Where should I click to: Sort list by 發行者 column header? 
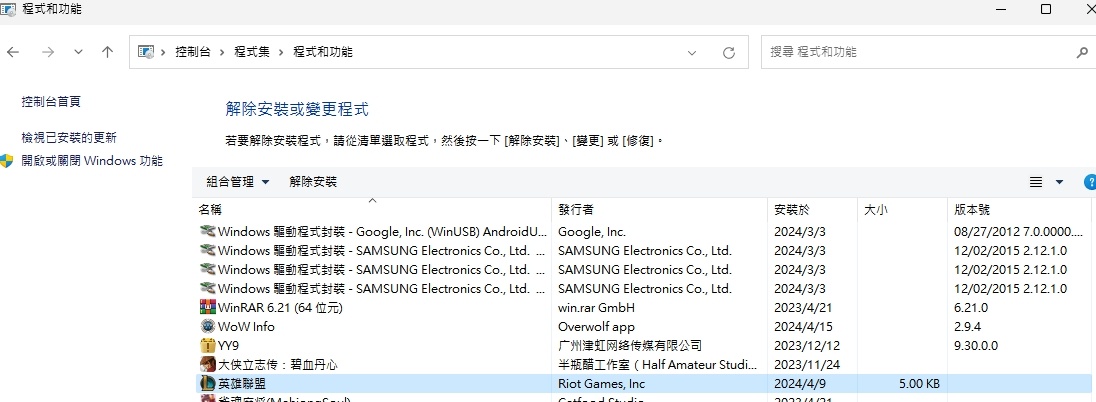[576, 210]
